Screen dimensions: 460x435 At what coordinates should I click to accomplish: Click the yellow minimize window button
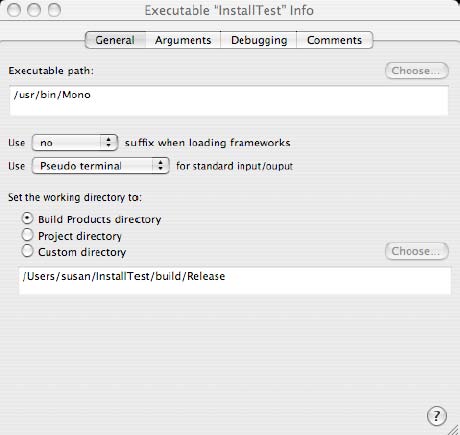tap(34, 10)
